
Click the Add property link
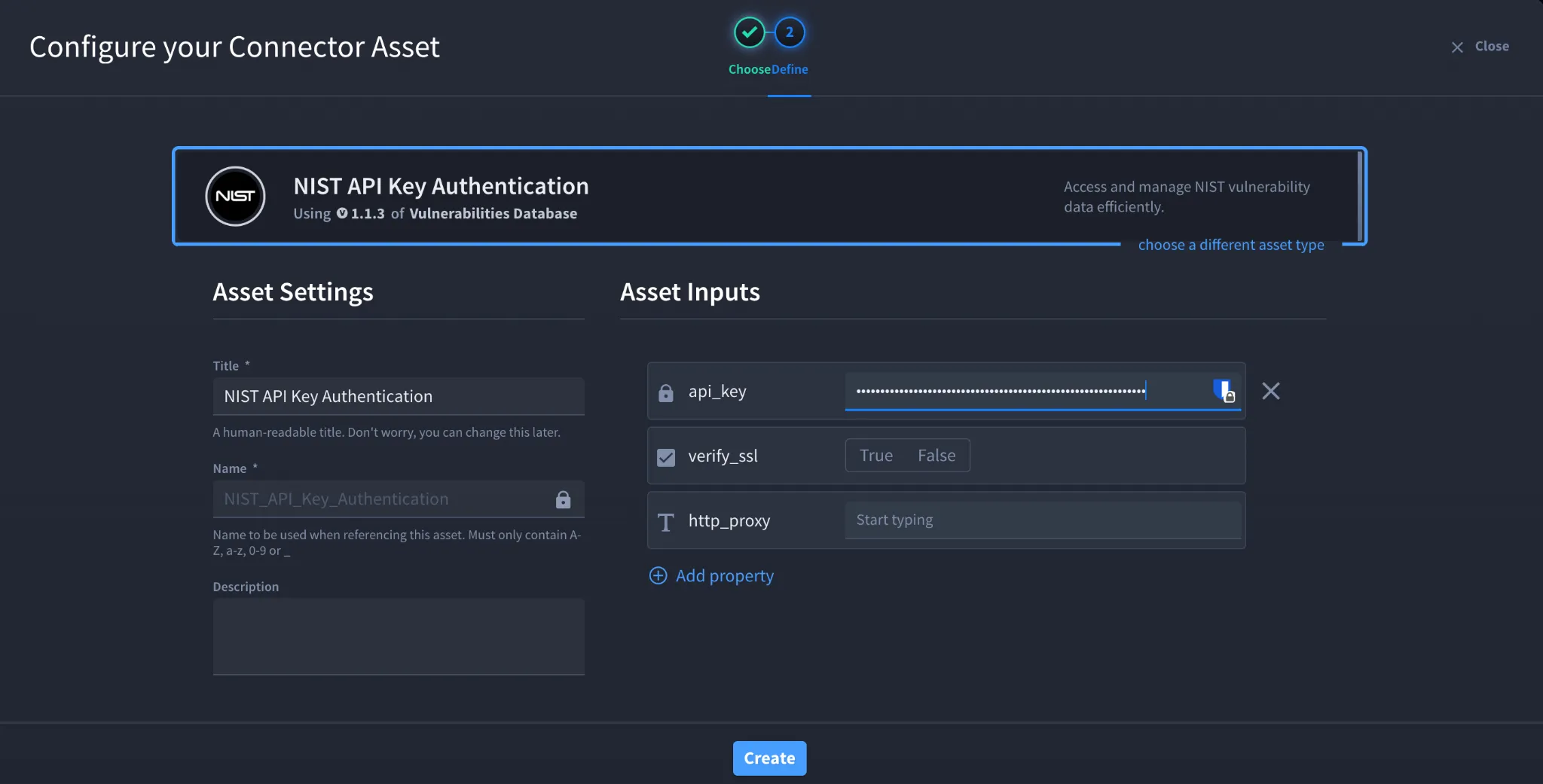click(724, 576)
